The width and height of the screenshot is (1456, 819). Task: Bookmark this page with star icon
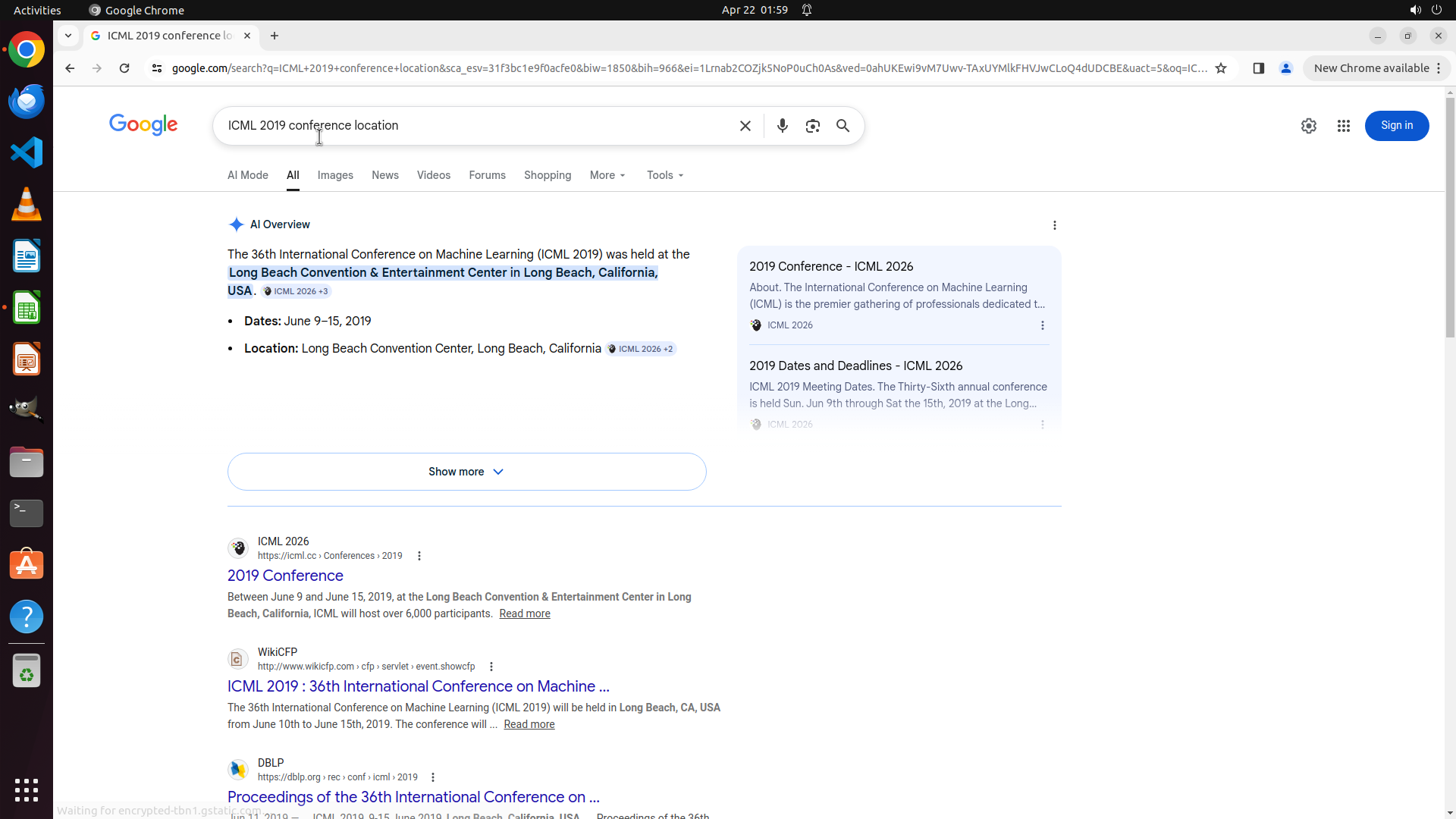tap(1220, 68)
